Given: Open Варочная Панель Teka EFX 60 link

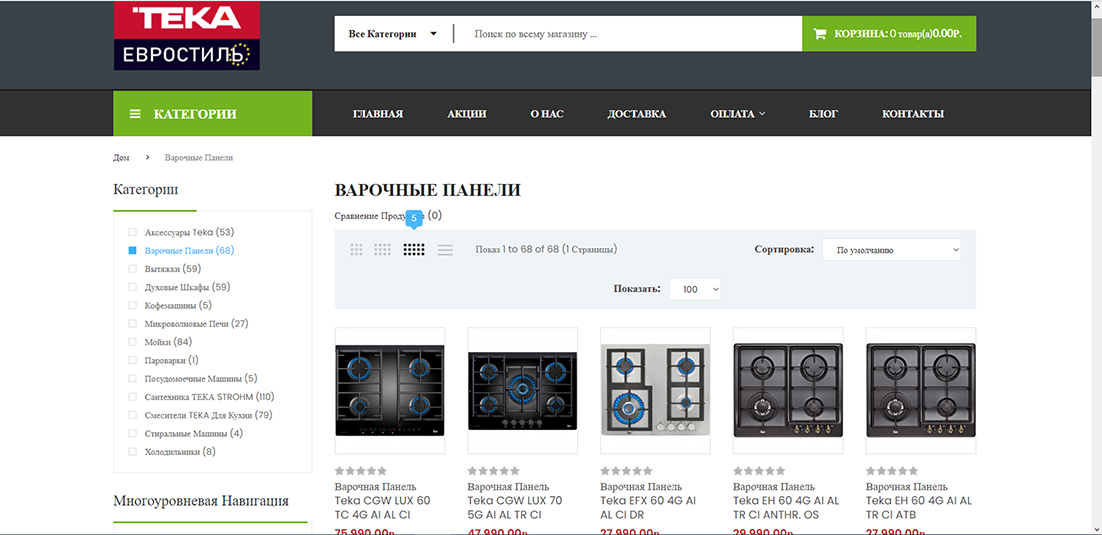Looking at the screenshot, I should tap(648, 501).
